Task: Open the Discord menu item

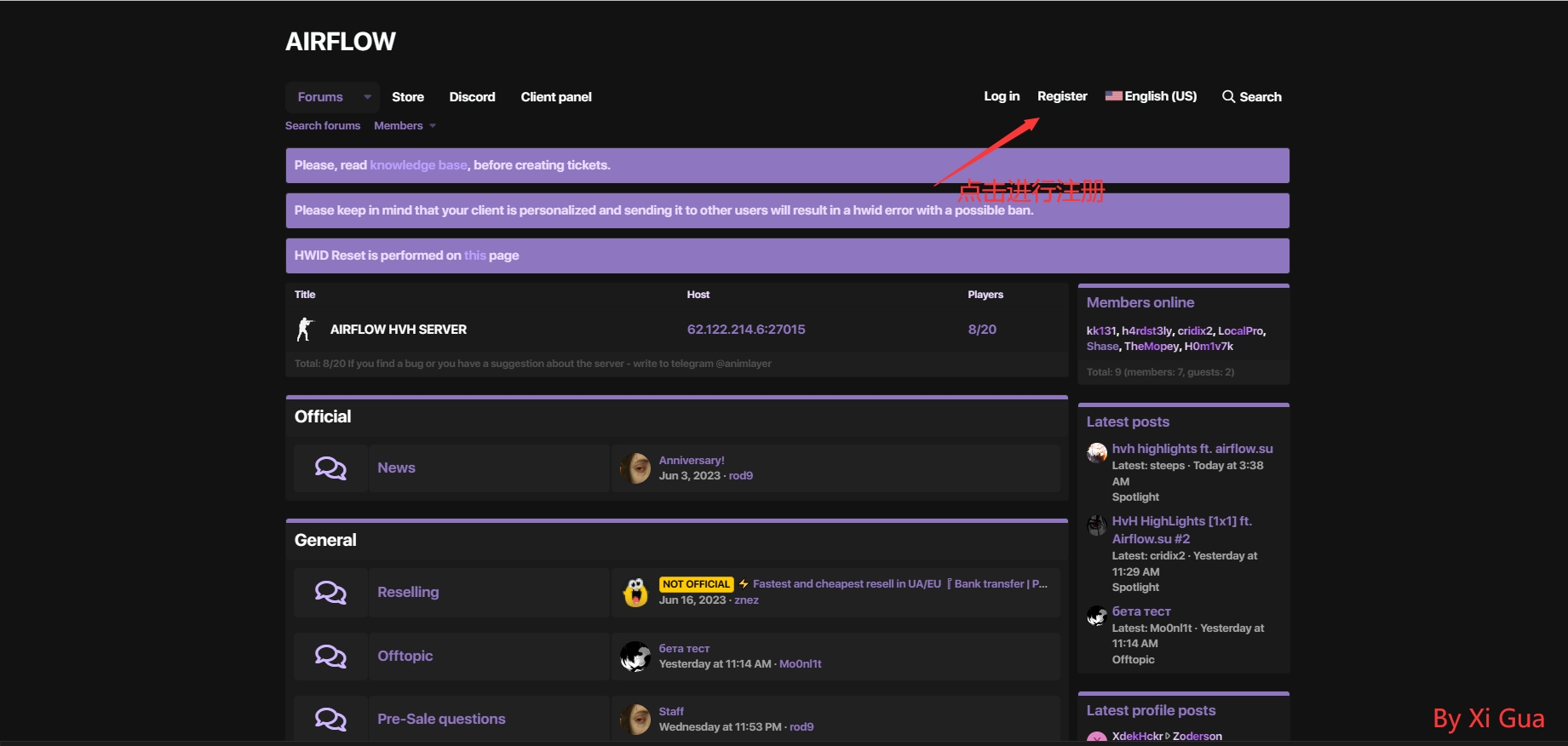Action: pos(472,97)
